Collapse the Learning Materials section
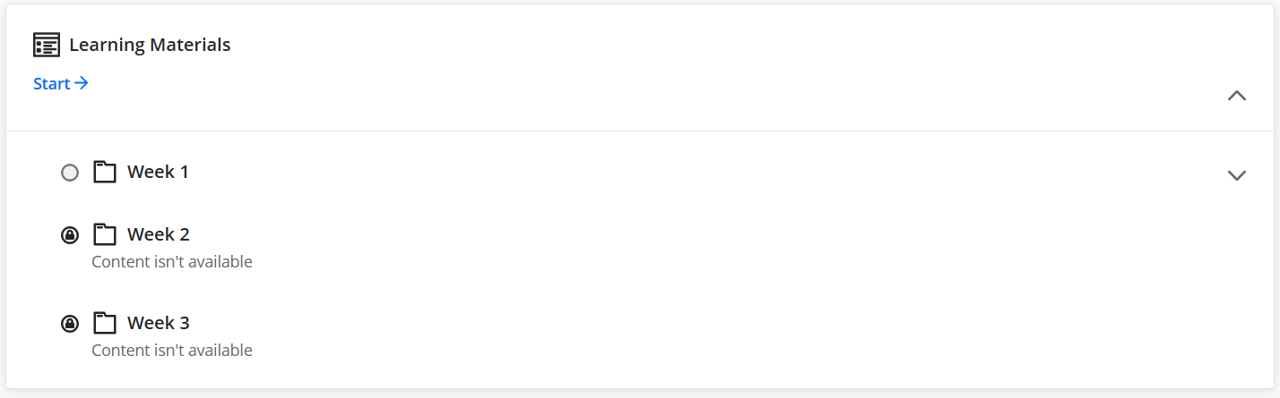1280x398 pixels. click(x=1237, y=96)
